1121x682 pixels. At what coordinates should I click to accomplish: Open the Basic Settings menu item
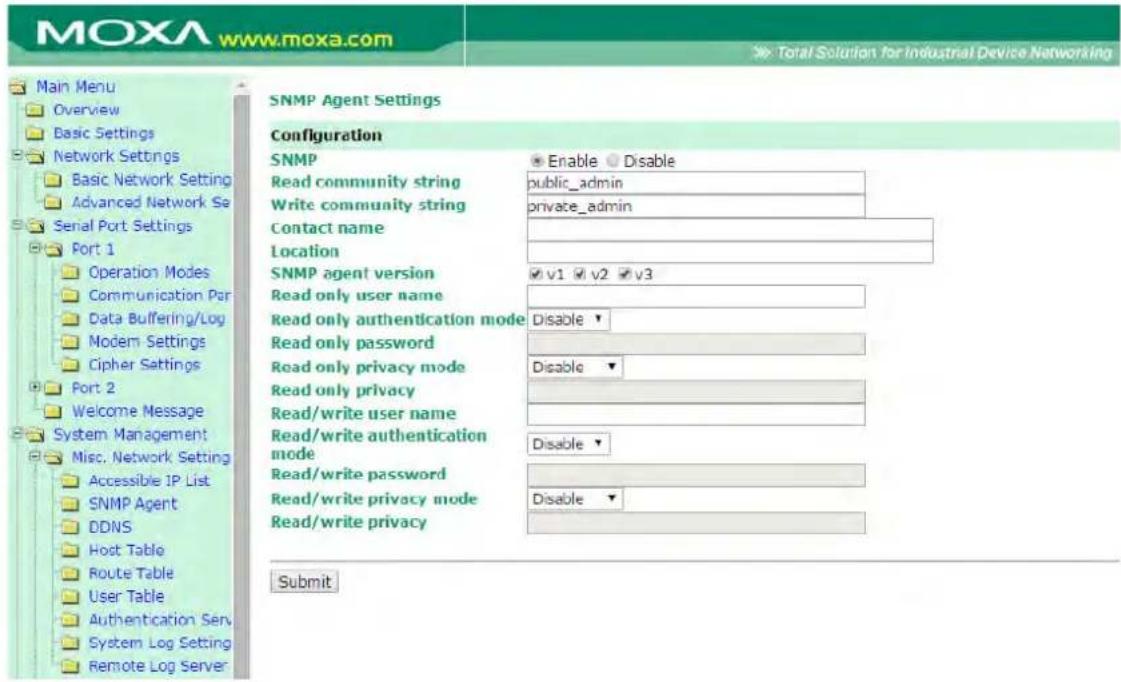pyautogui.click(x=104, y=133)
